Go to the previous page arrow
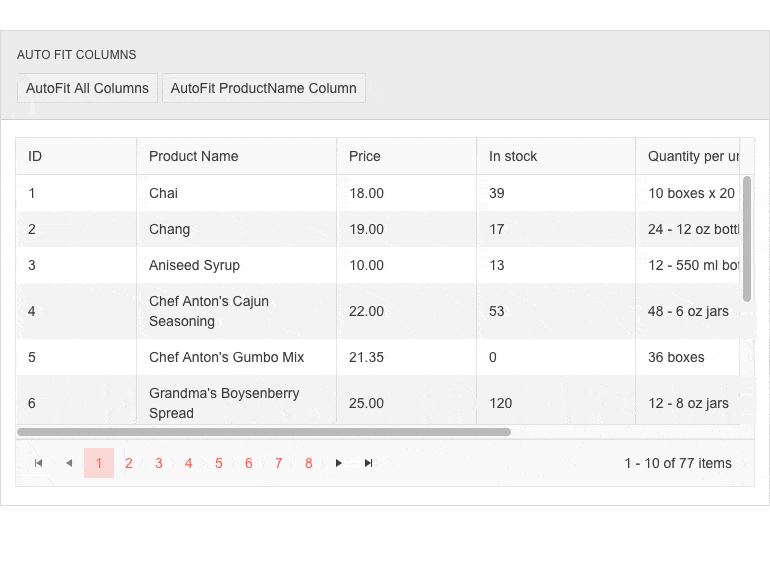 click(x=69, y=463)
